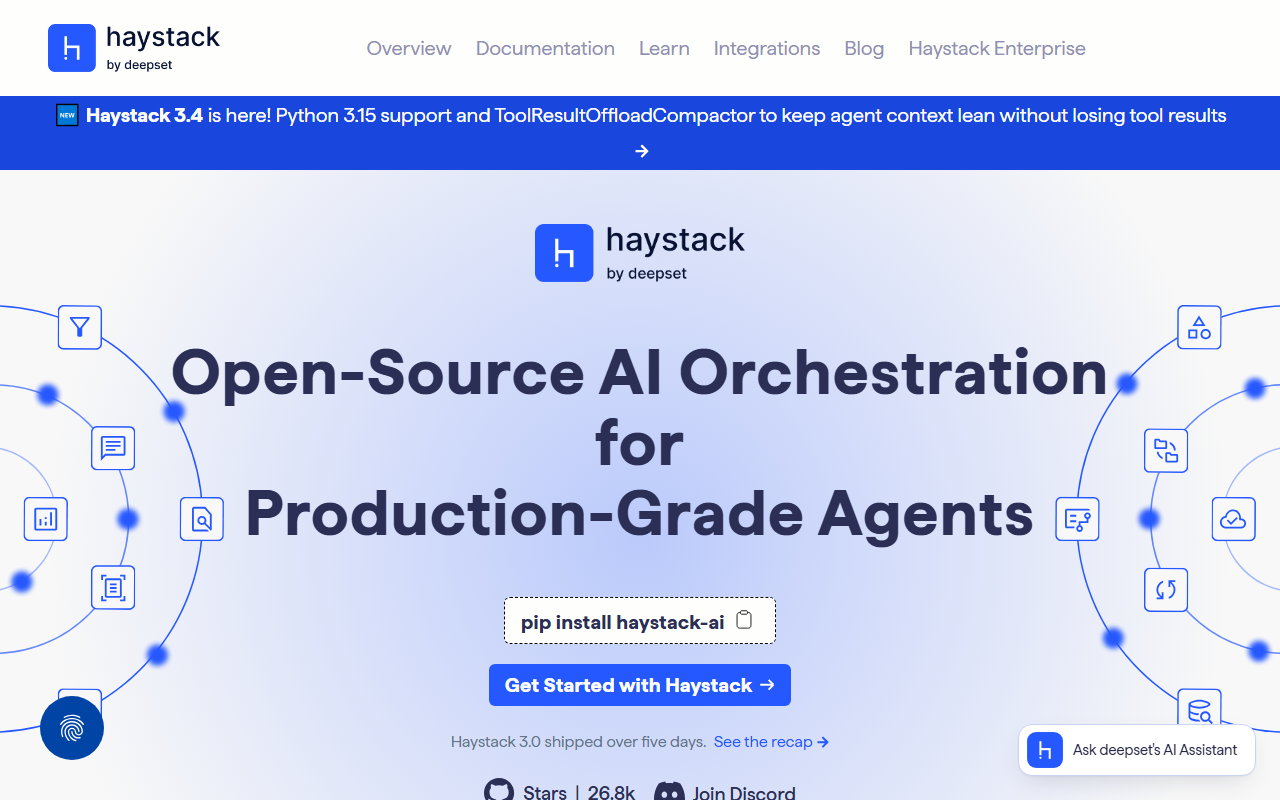Click the hero haystack by deepset logo
The height and width of the screenshot is (800, 1280).
tap(640, 253)
